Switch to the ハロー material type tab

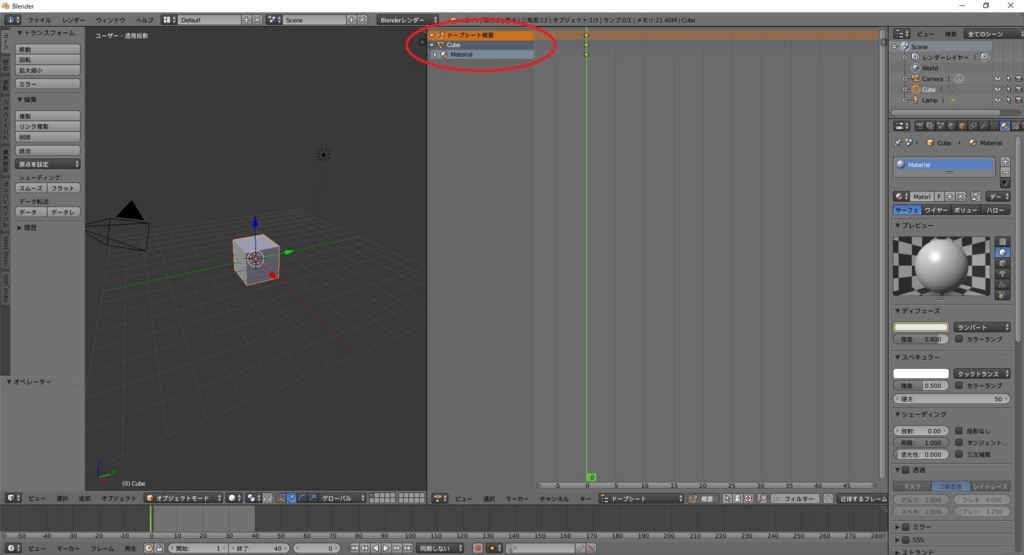coord(995,210)
